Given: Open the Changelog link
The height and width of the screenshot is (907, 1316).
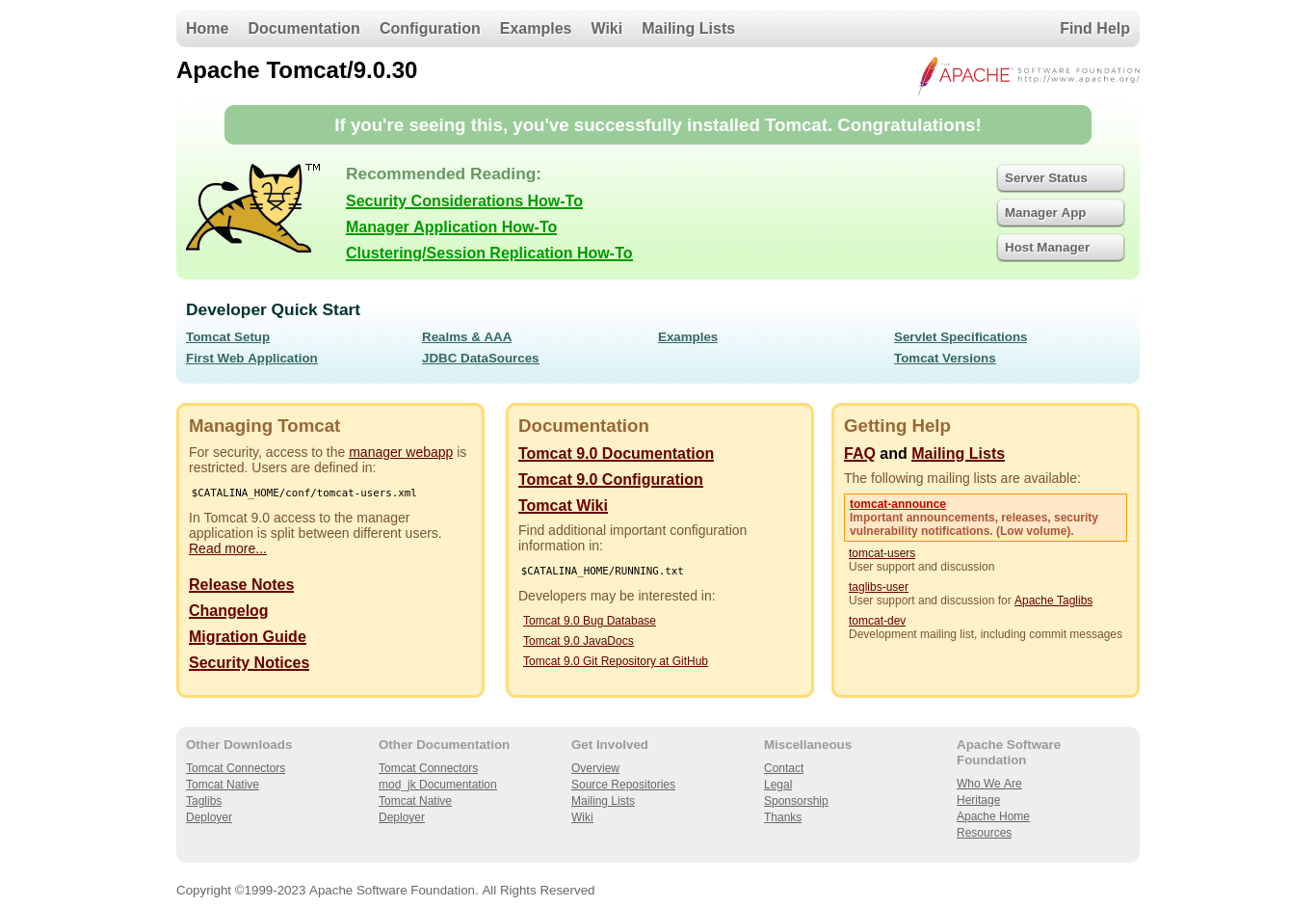Looking at the screenshot, I should [x=228, y=610].
